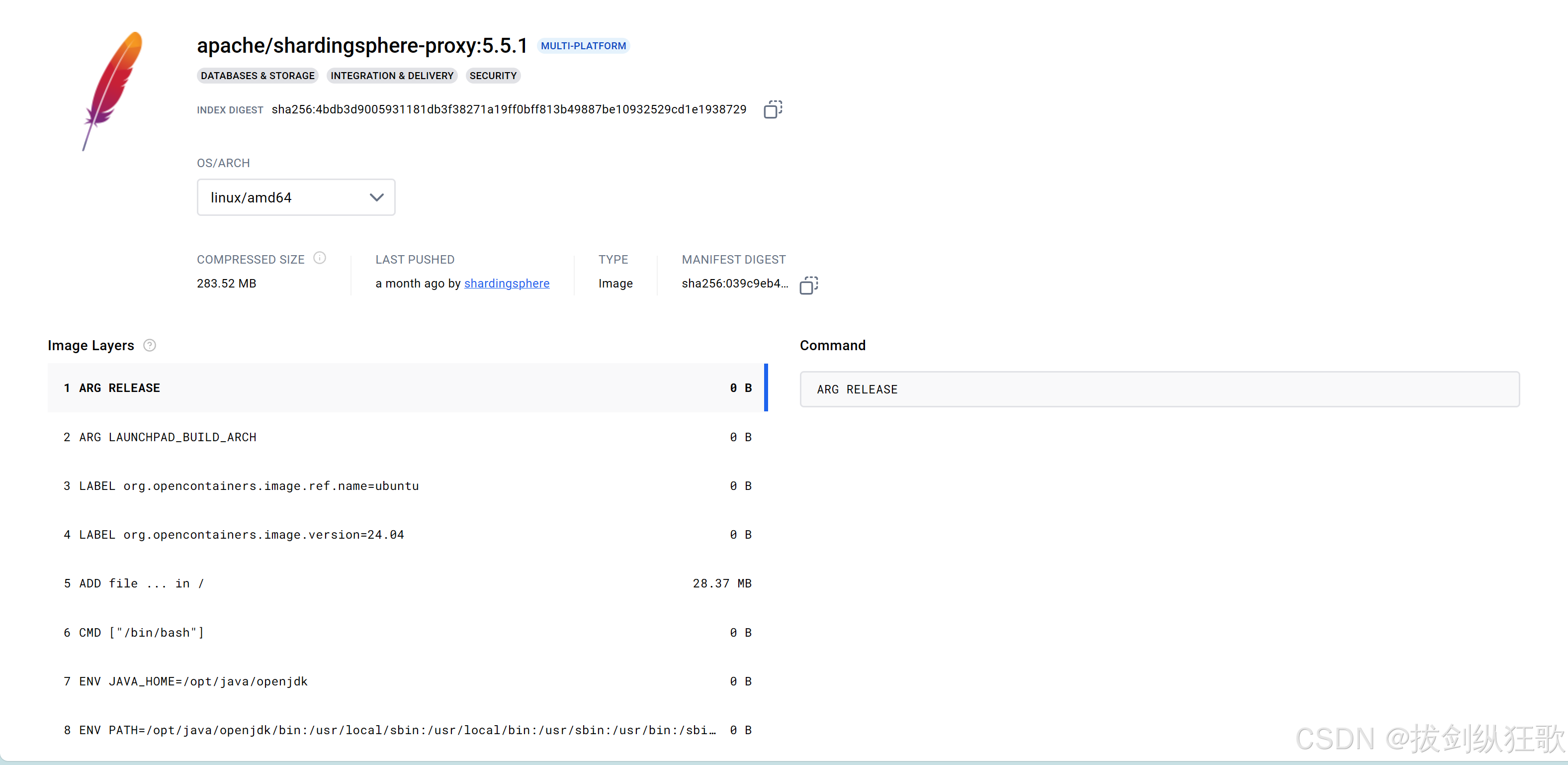Copy the index digest with copy icon
This screenshot has width=1568, height=765.
click(773, 109)
